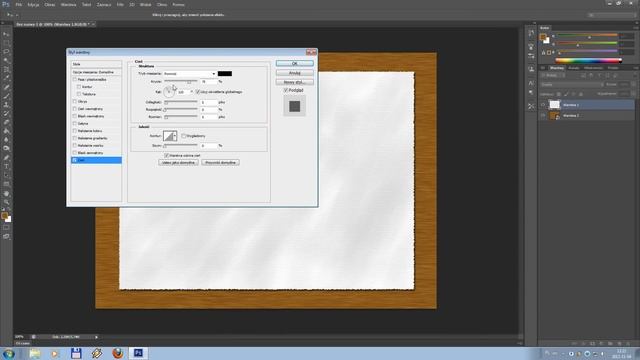Select the Eyedropper tool
The image size is (640, 360).
(6, 78)
